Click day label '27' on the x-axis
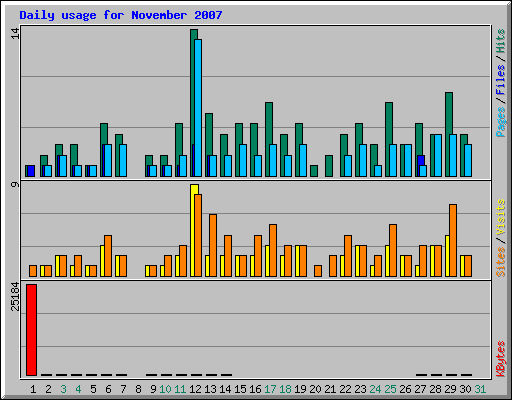 [420, 389]
